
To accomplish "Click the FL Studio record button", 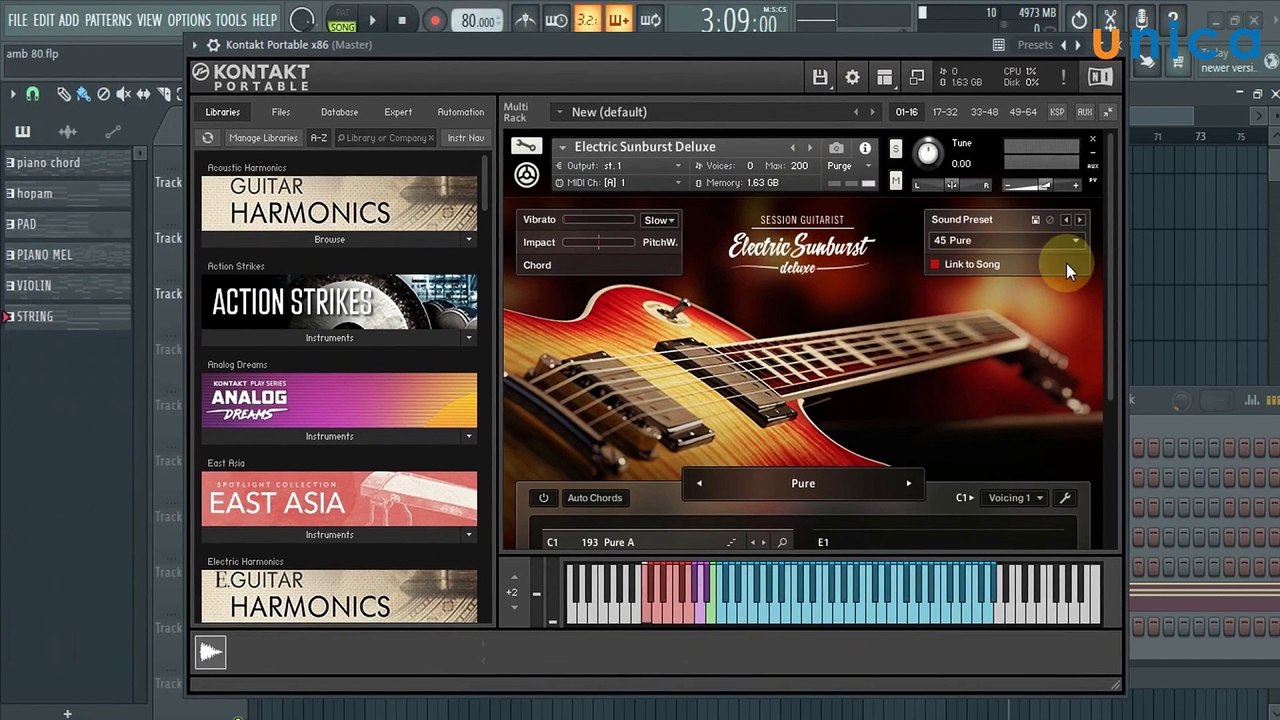I will coord(434,20).
